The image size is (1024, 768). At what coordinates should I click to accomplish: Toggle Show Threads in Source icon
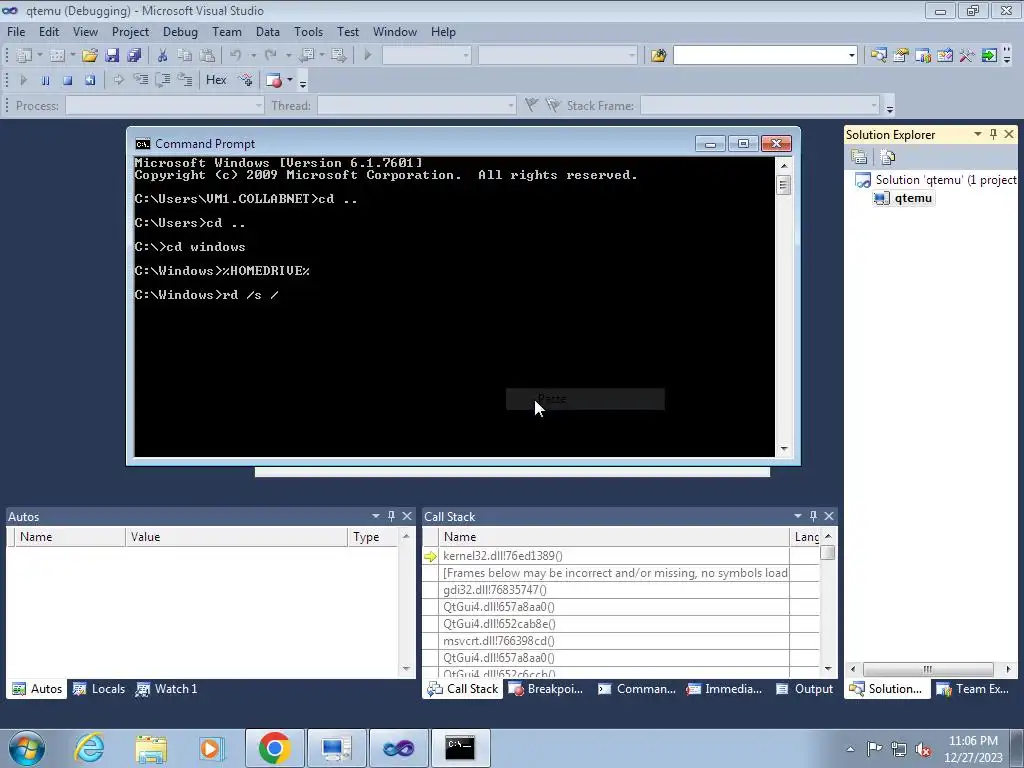point(246,80)
